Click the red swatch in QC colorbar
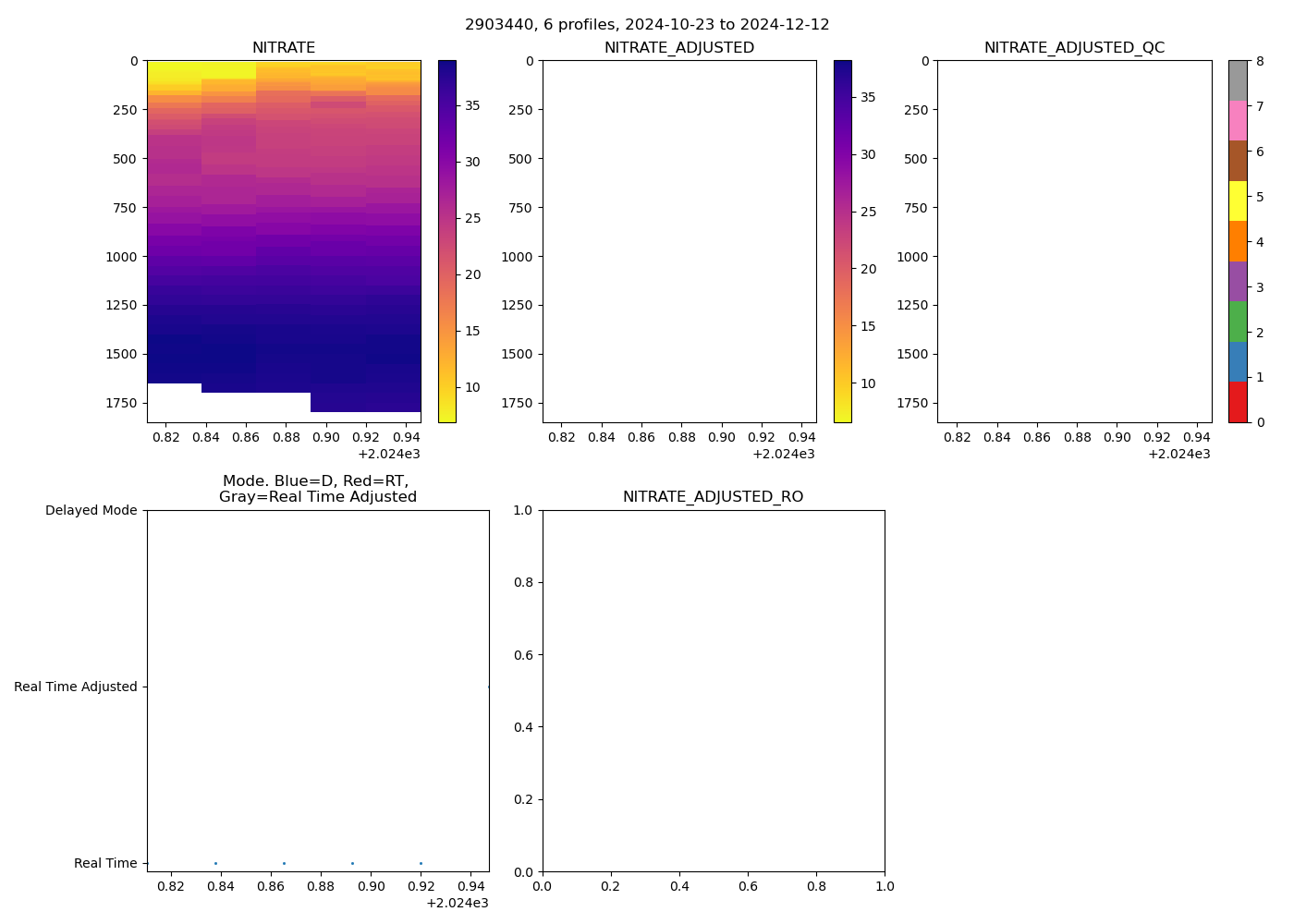This screenshot has height=924, width=1294. pos(1238,402)
